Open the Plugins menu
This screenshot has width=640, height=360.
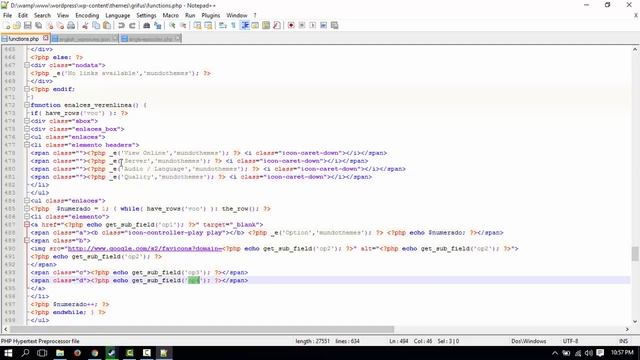click(x=211, y=15)
